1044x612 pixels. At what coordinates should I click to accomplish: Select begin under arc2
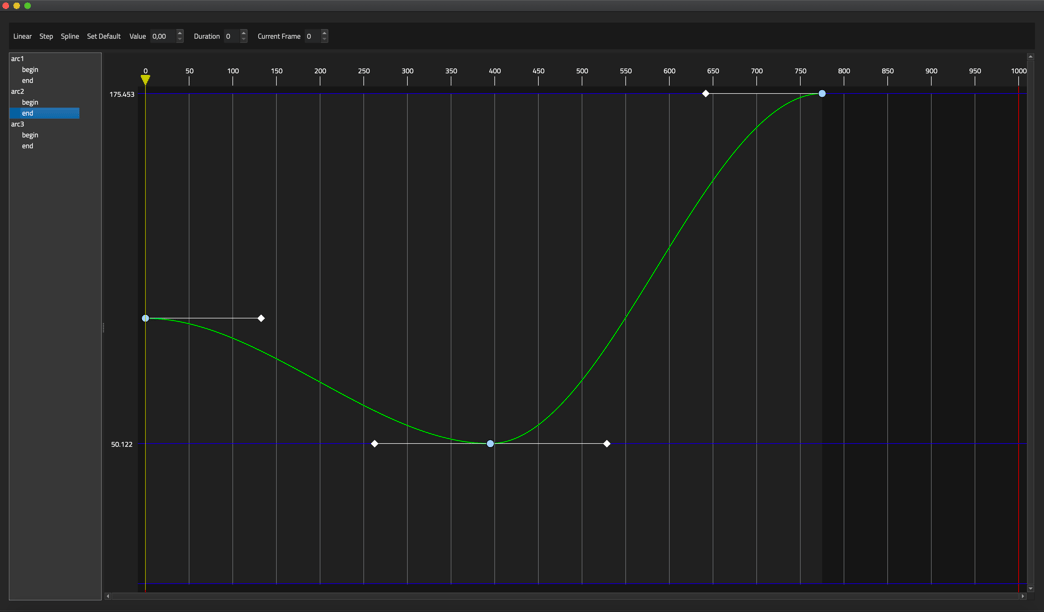[x=30, y=102]
